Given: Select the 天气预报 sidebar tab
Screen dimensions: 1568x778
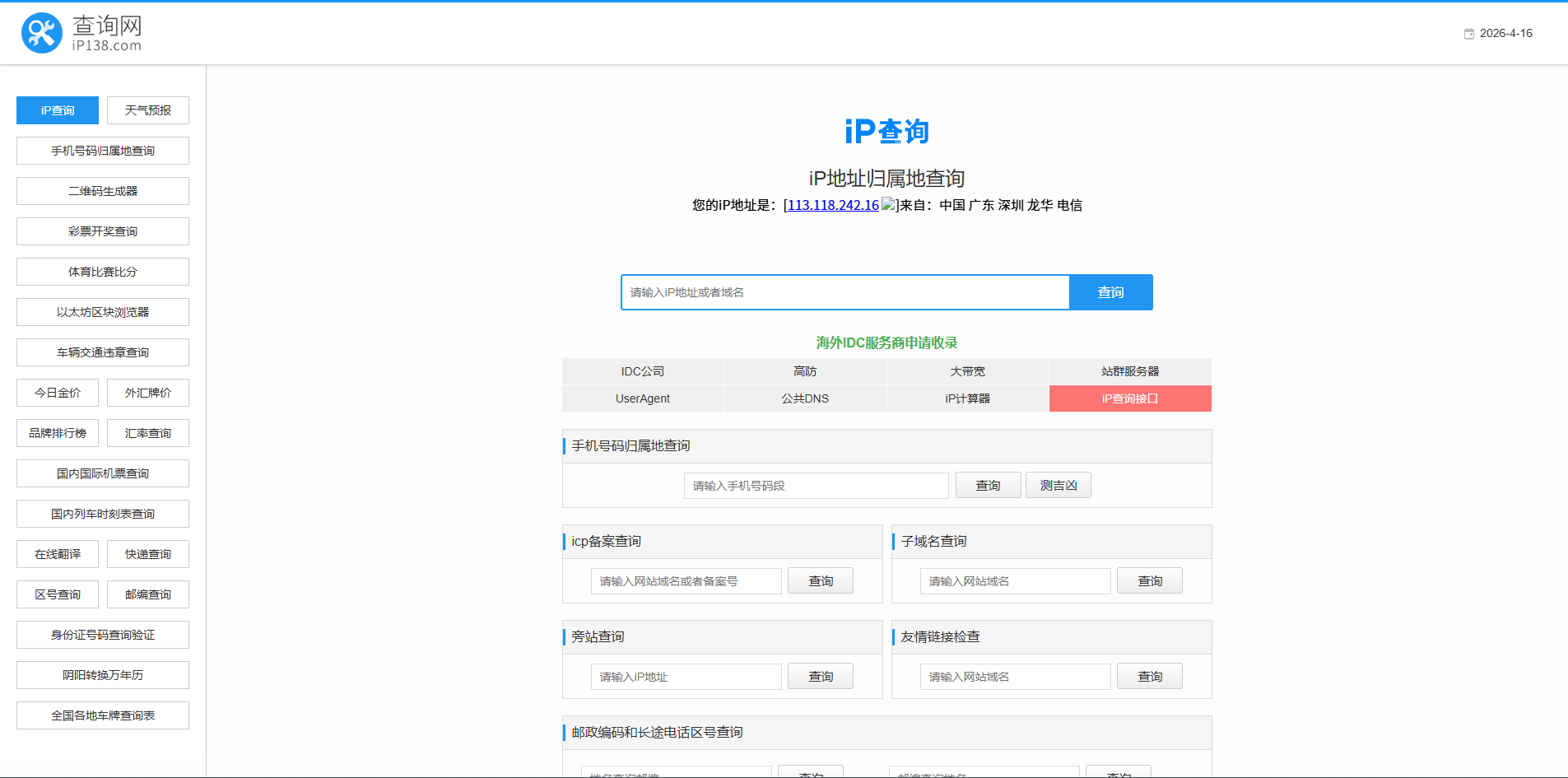Looking at the screenshot, I should pos(147,109).
